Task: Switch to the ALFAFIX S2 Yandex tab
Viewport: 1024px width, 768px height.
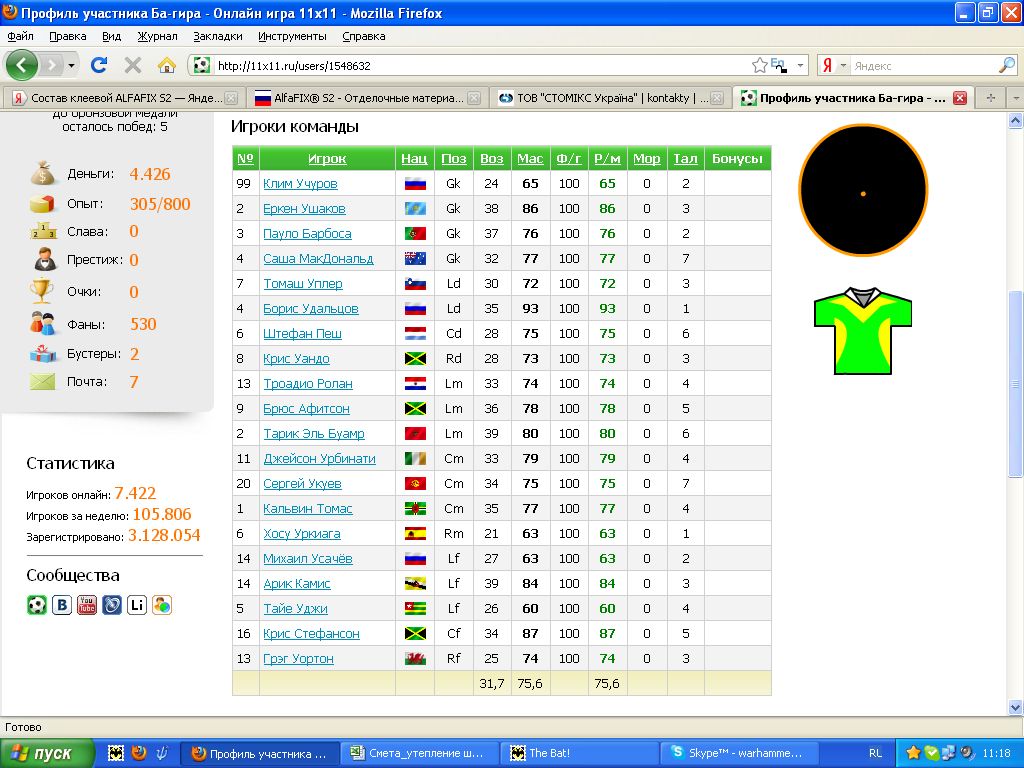Action: 122,98
